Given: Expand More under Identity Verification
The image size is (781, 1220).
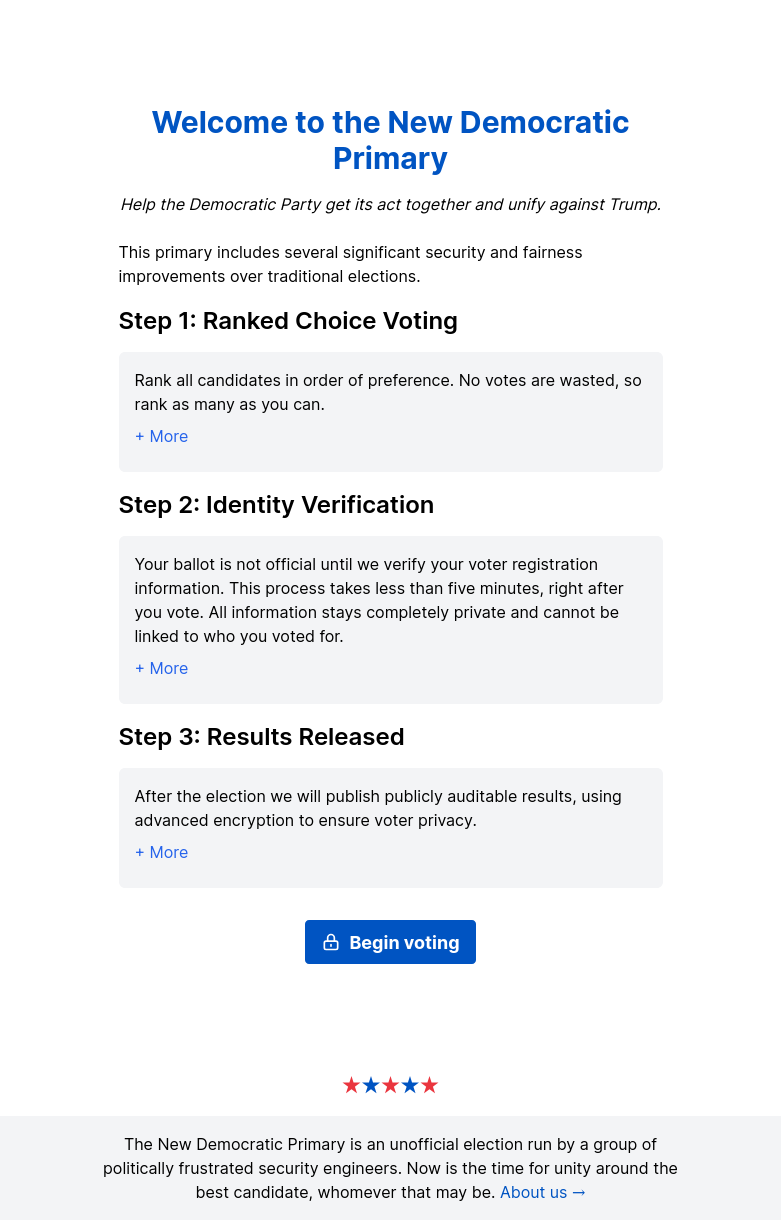Looking at the screenshot, I should point(161,668).
